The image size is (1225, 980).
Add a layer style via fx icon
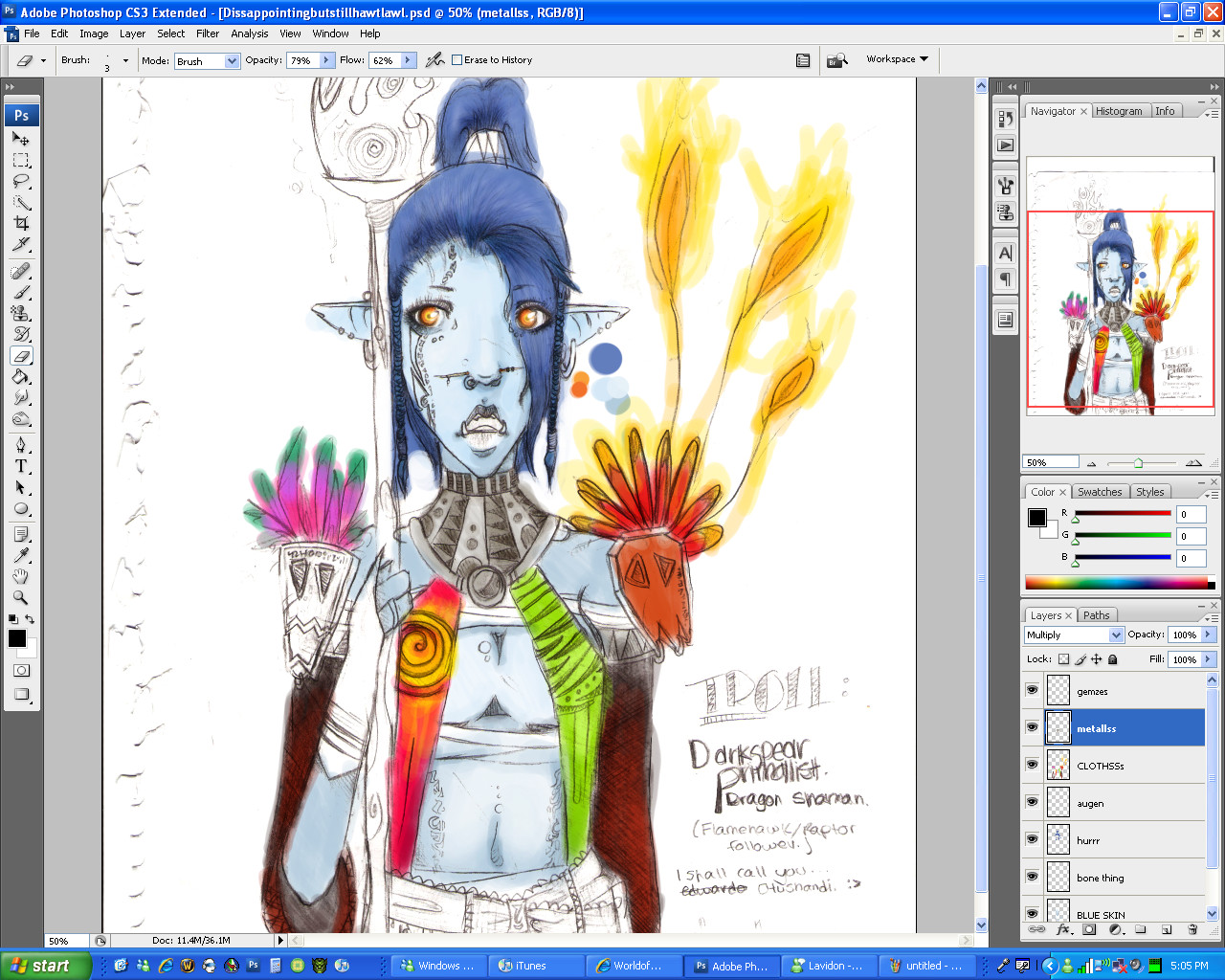(x=1062, y=929)
